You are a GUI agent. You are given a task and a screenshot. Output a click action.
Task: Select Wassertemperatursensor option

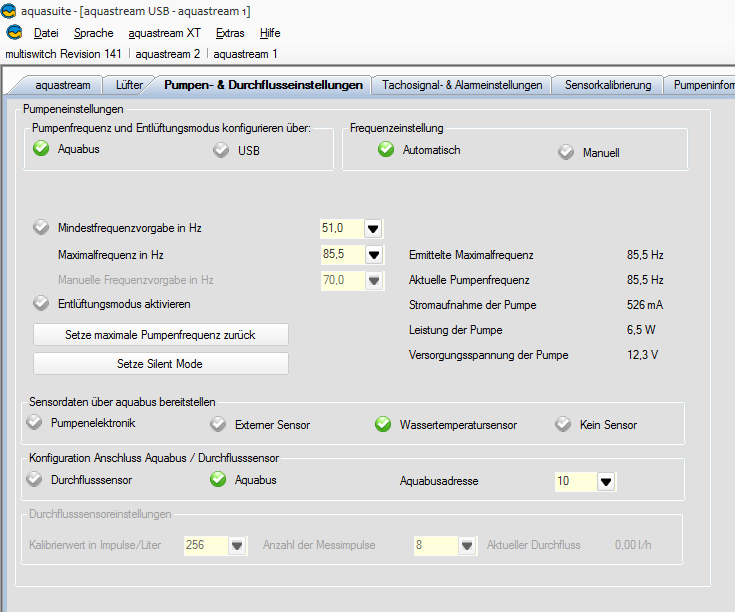click(446, 425)
